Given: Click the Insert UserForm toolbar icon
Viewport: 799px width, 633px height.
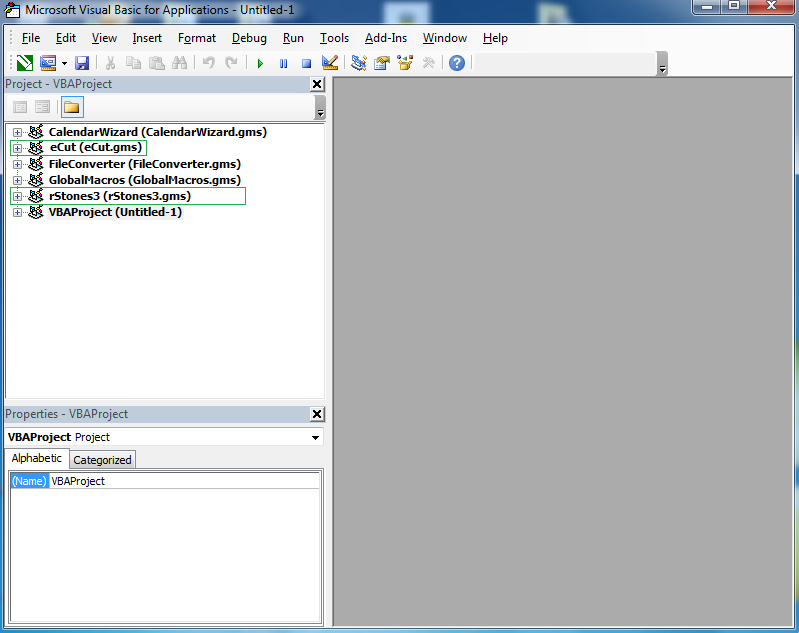Looking at the screenshot, I should [48, 63].
